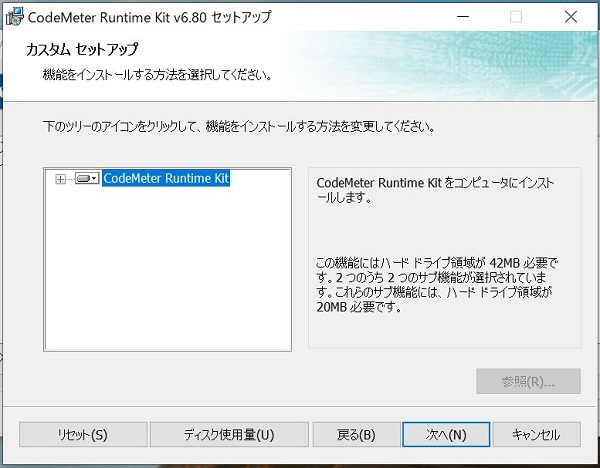Click instruction text about the tree icons
Image resolution: width=600 pixels, height=468 pixels.
(239, 126)
